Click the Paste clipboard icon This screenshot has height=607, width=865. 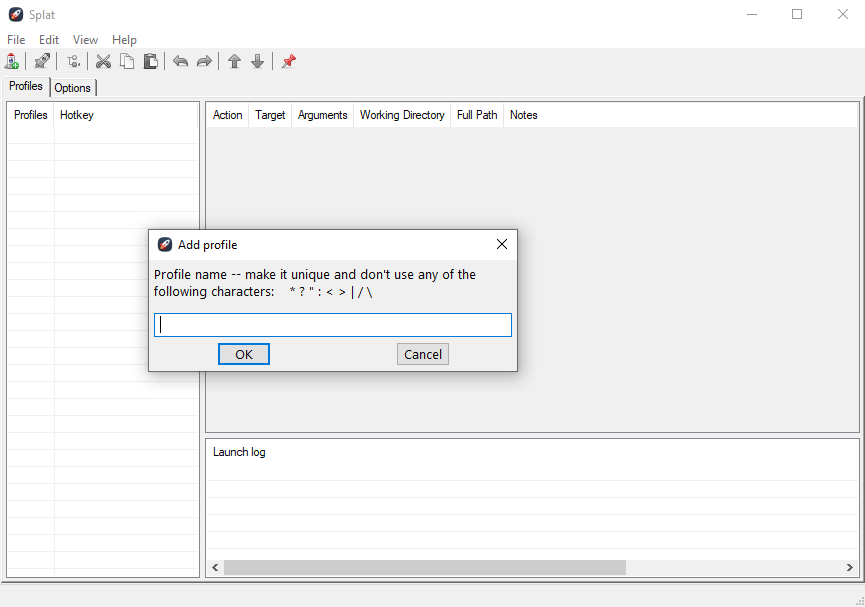[x=151, y=61]
